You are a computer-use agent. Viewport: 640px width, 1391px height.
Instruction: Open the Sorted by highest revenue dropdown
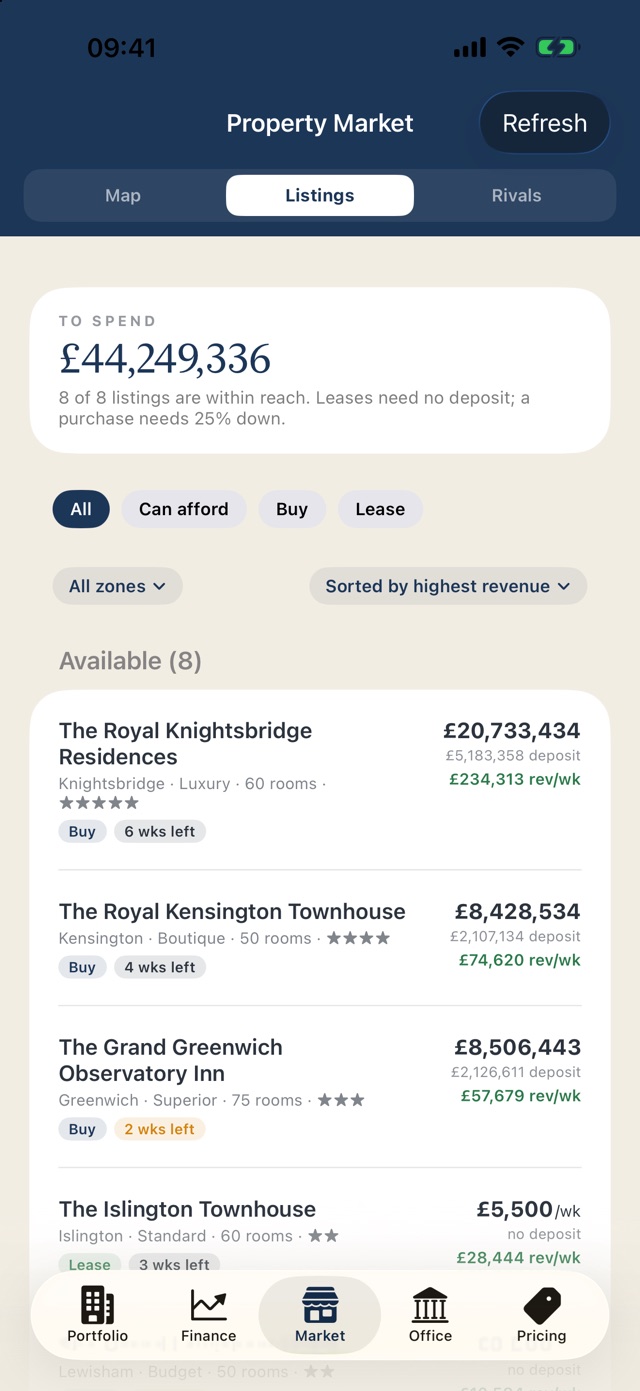tap(448, 586)
